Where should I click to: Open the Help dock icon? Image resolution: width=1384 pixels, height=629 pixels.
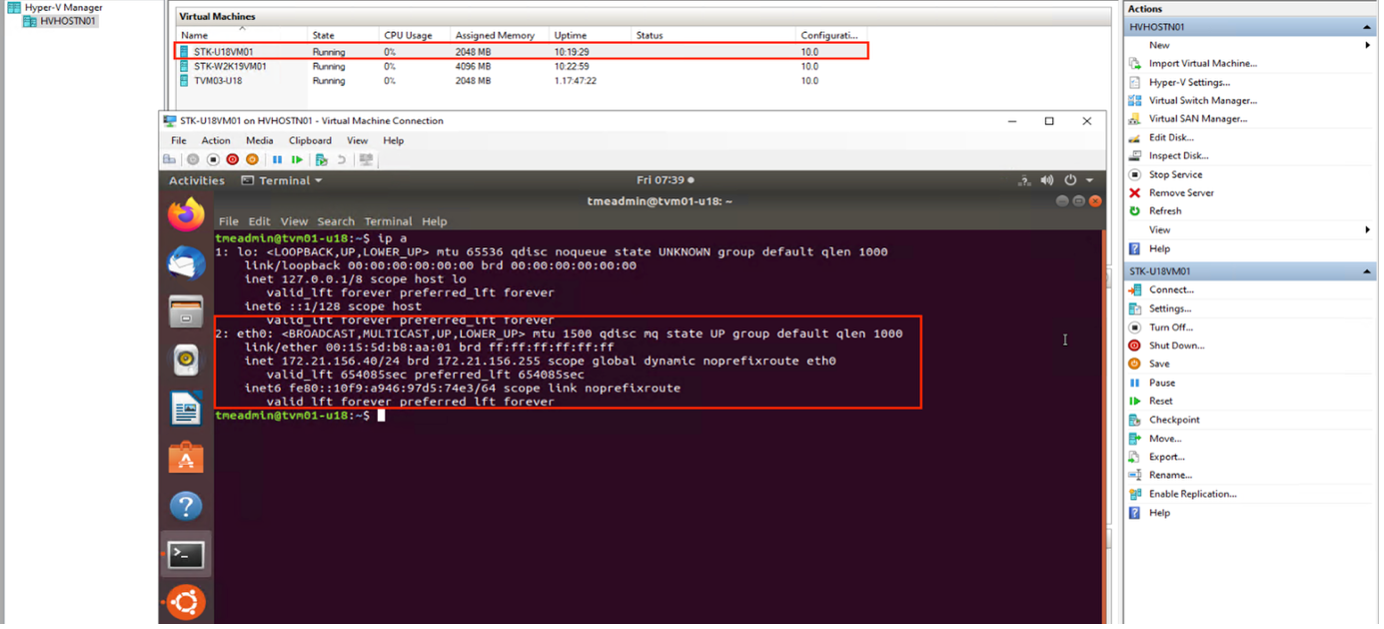186,506
